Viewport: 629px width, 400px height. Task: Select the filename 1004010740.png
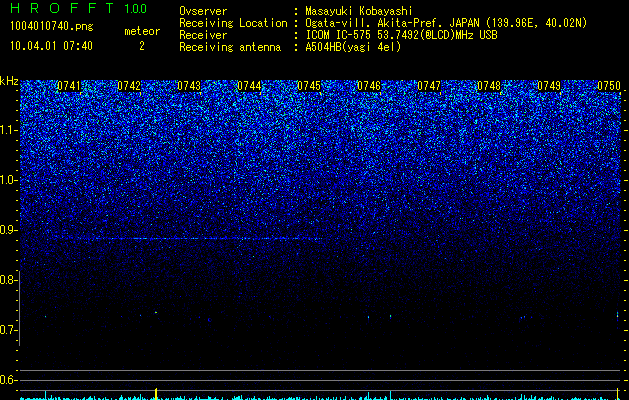pos(52,27)
